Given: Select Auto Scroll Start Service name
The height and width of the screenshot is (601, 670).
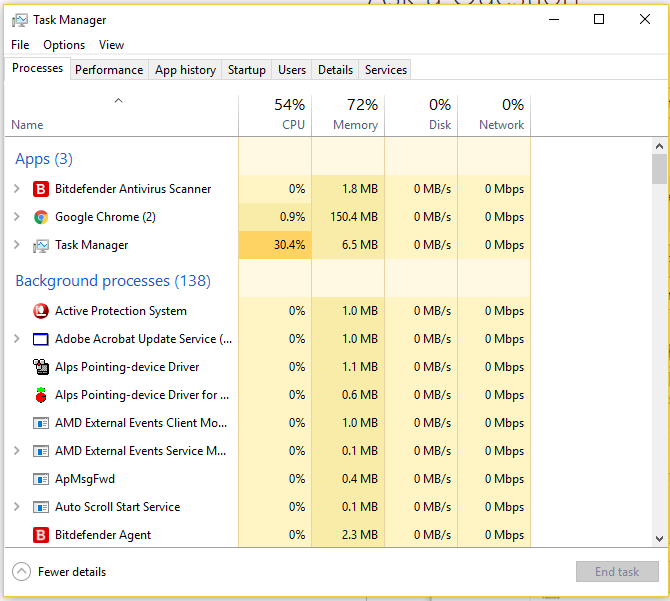Looking at the screenshot, I should pyautogui.click(x=118, y=507).
